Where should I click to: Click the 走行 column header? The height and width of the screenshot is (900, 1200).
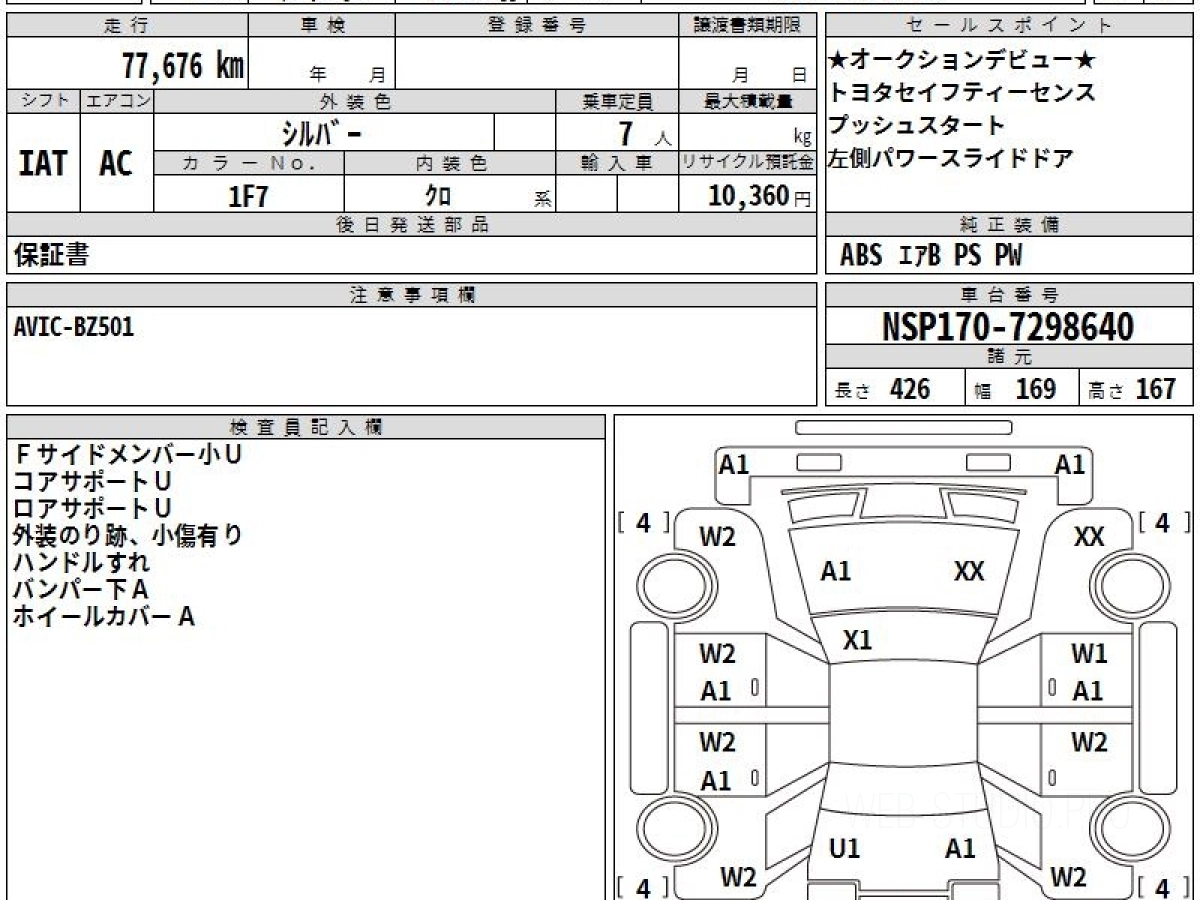(125, 25)
